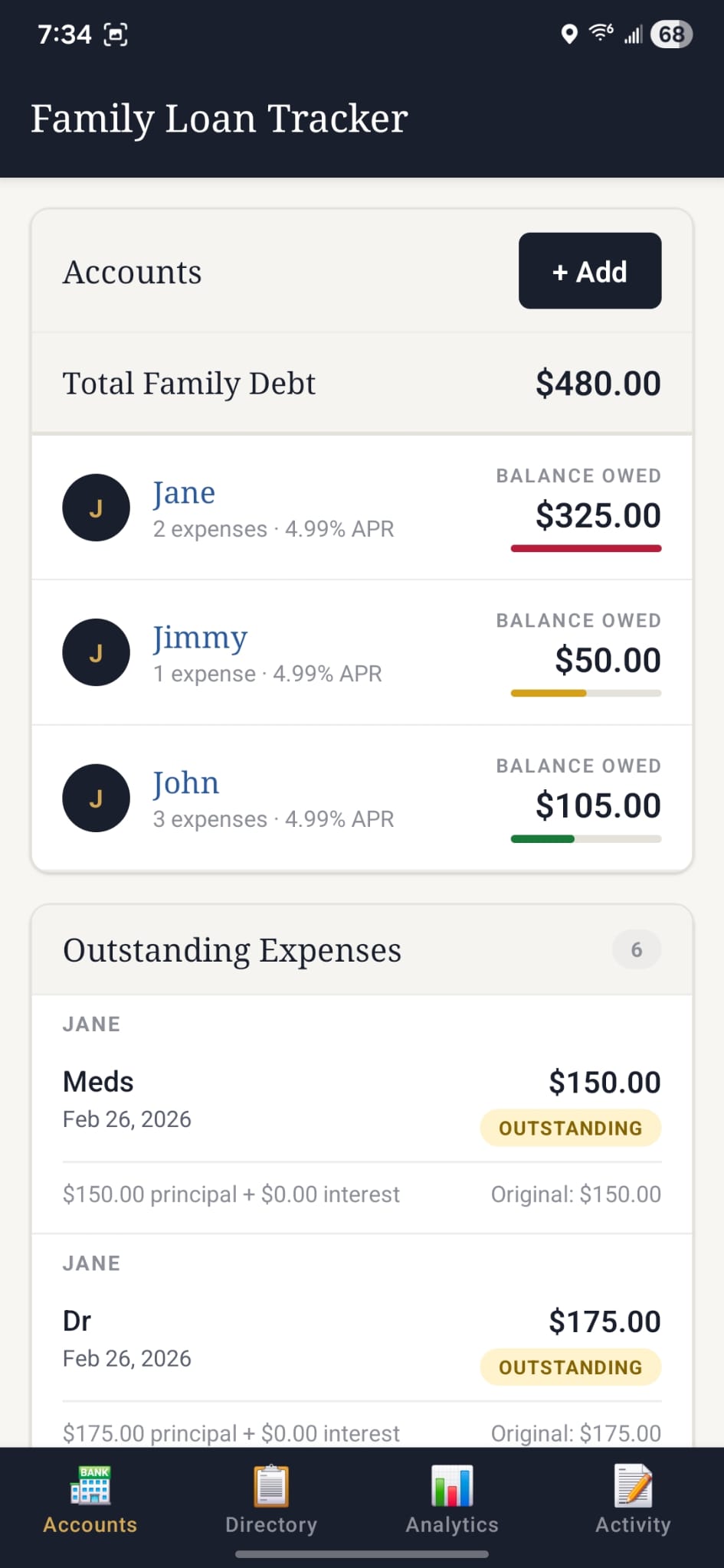The width and height of the screenshot is (724, 1568).
Task: Tap the battery level indicator
Action: point(671,34)
